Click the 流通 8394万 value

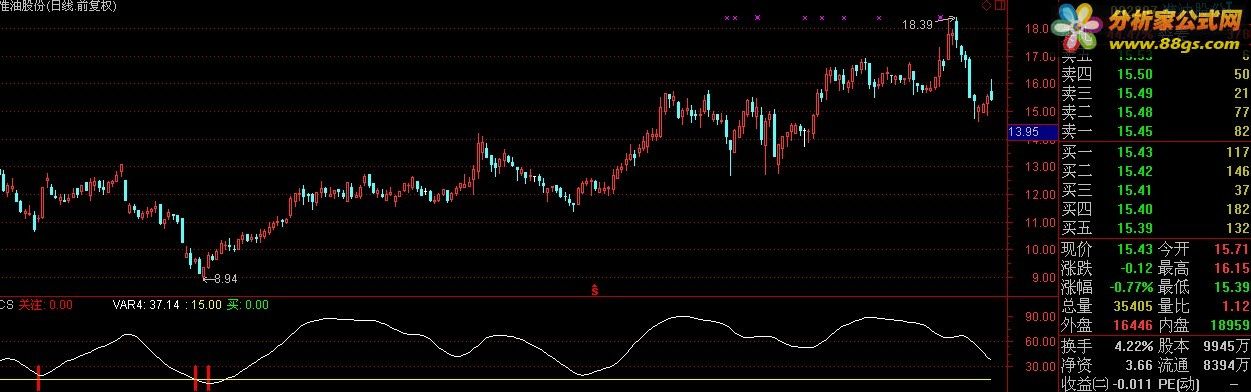pyautogui.click(x=1225, y=364)
